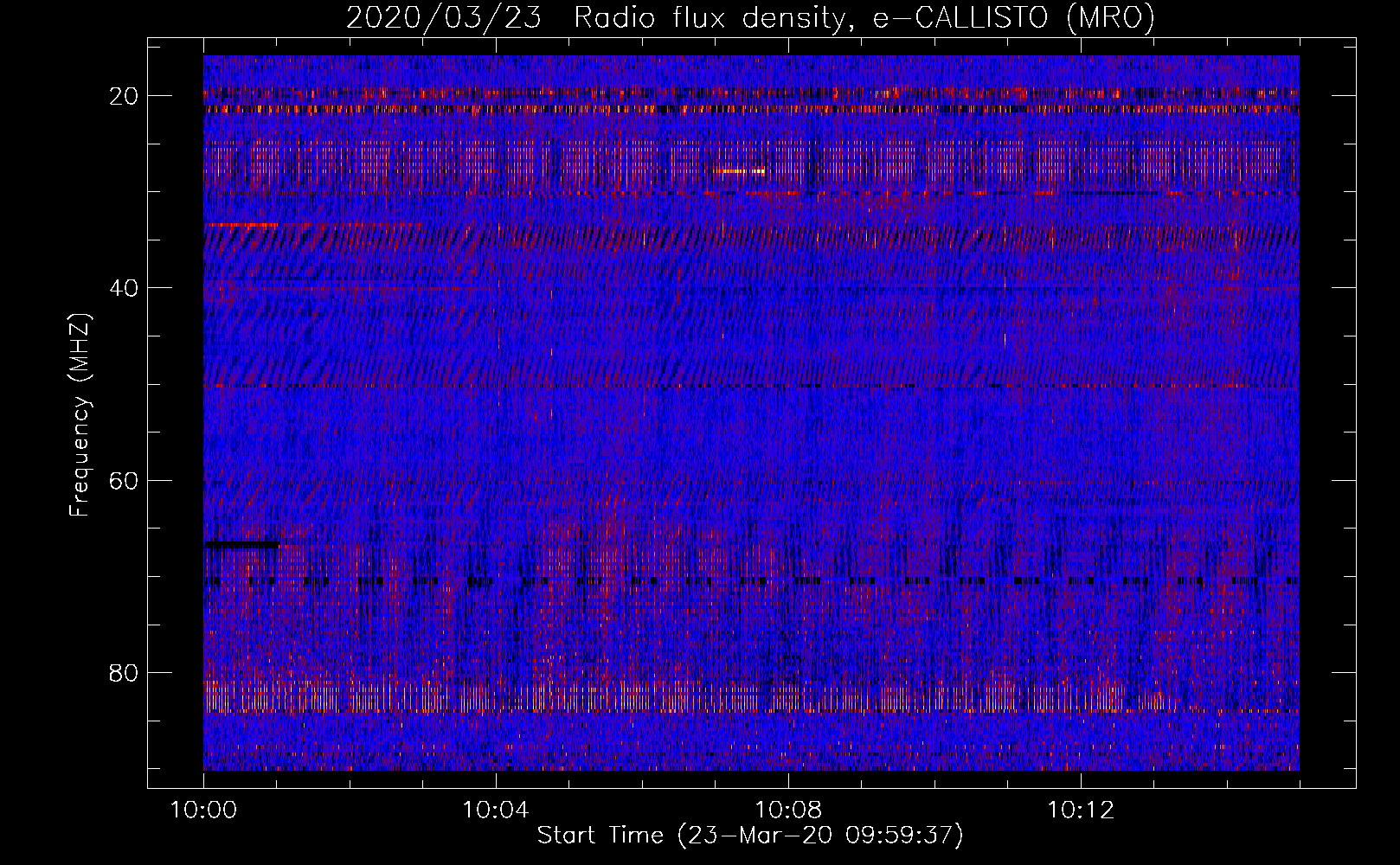This screenshot has height=865, width=1400.
Task: Click the x-axis time label '10:08'
Action: pyautogui.click(x=787, y=811)
